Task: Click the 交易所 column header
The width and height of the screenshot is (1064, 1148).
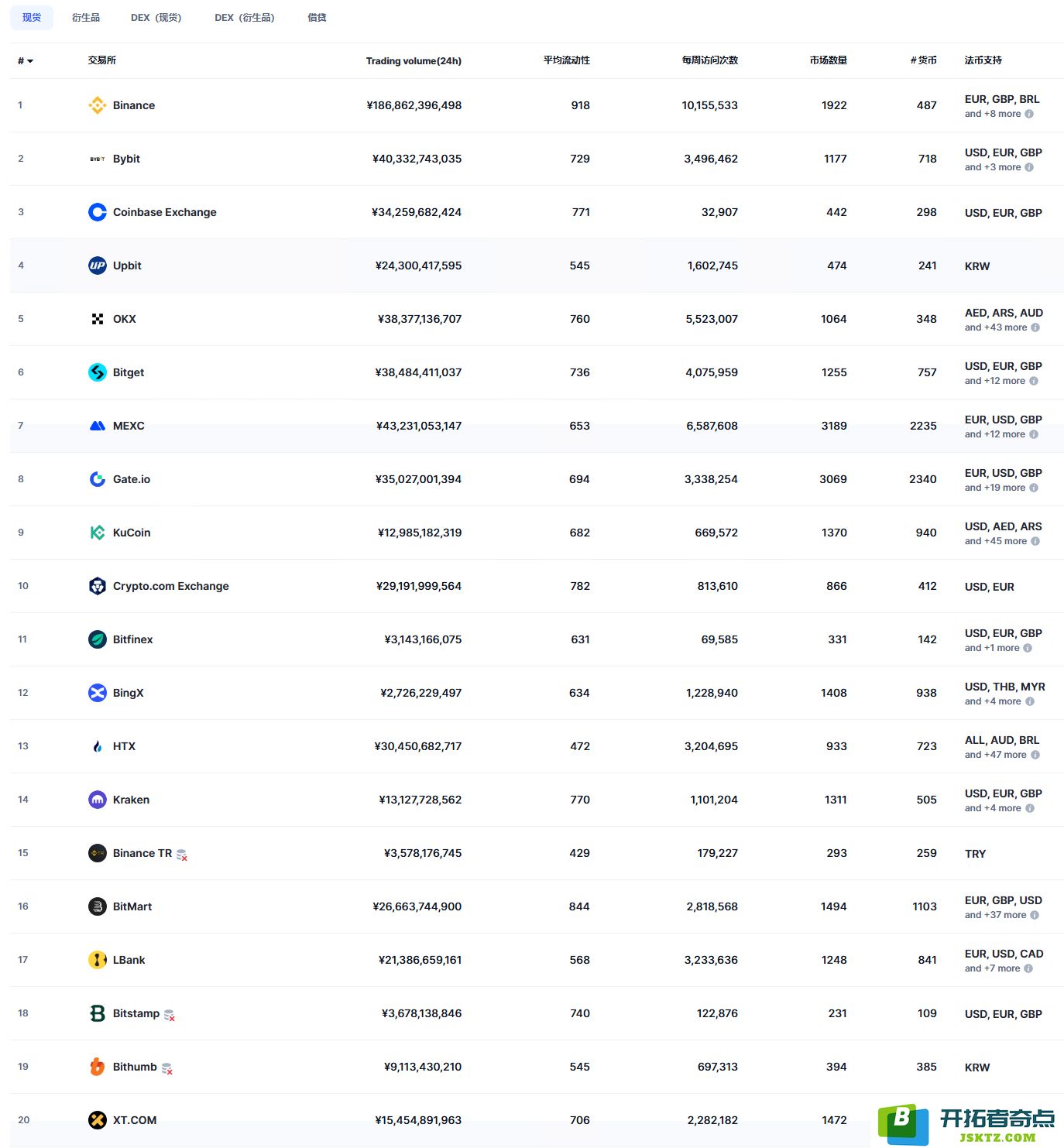Action: point(102,60)
